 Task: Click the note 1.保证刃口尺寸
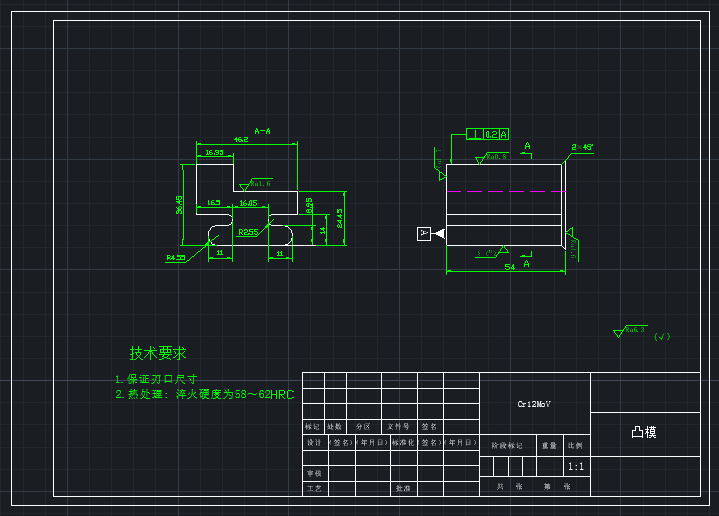(x=156, y=379)
